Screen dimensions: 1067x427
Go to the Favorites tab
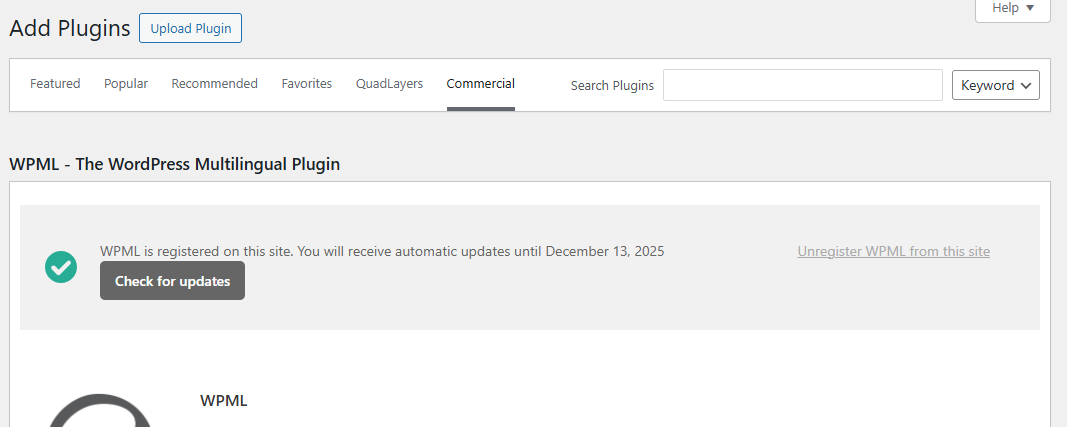[307, 84]
